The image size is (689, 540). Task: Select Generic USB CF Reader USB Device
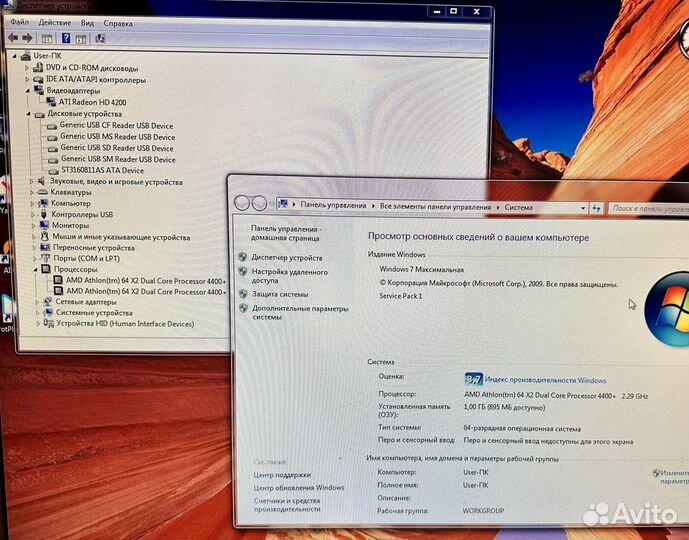tap(116, 125)
